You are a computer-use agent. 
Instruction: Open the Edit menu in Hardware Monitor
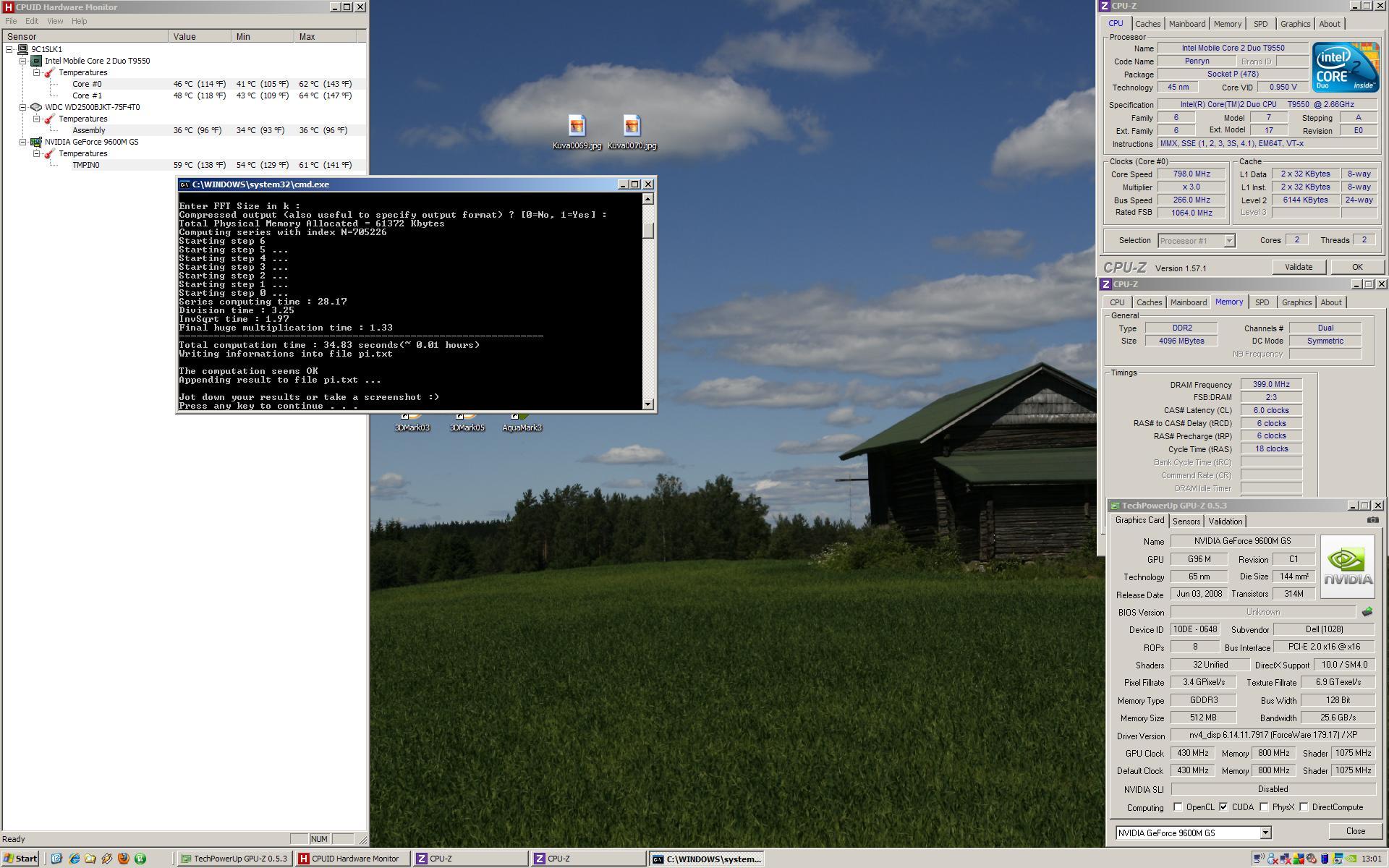point(32,21)
